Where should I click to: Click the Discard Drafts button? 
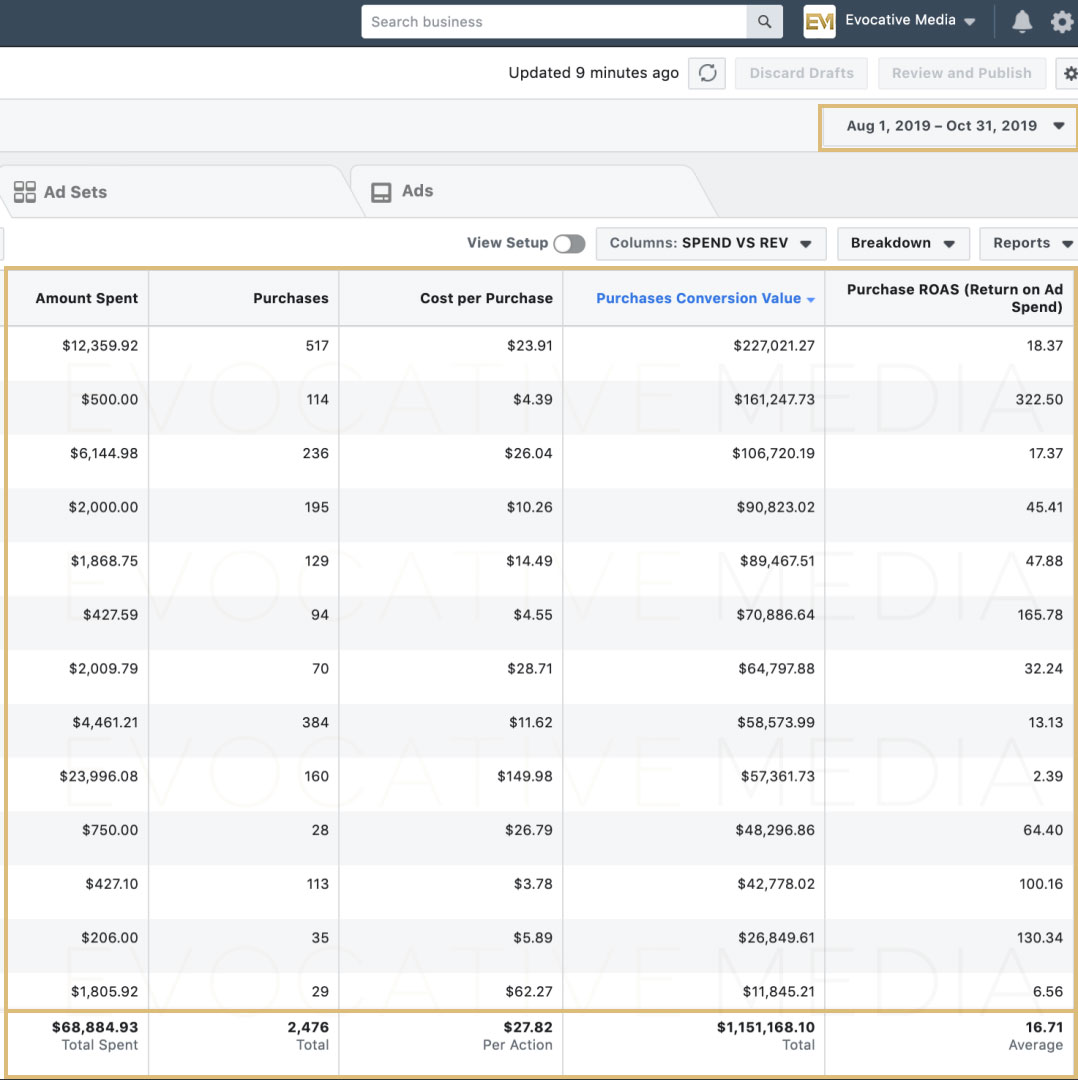801,73
